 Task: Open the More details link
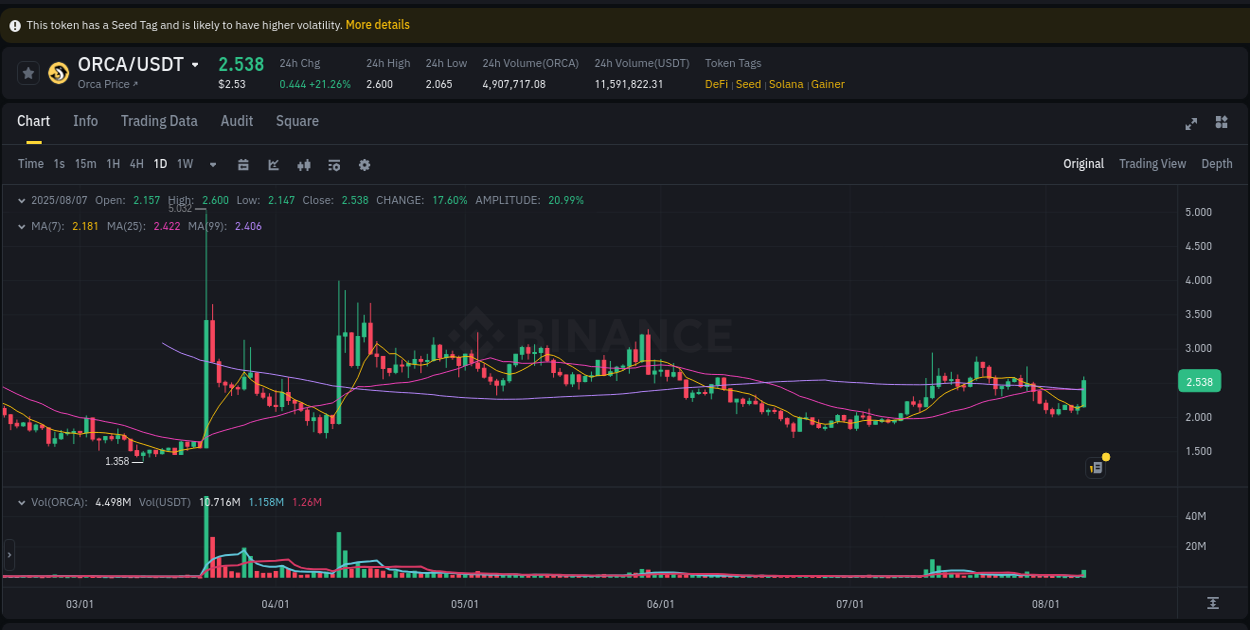pyautogui.click(x=378, y=24)
